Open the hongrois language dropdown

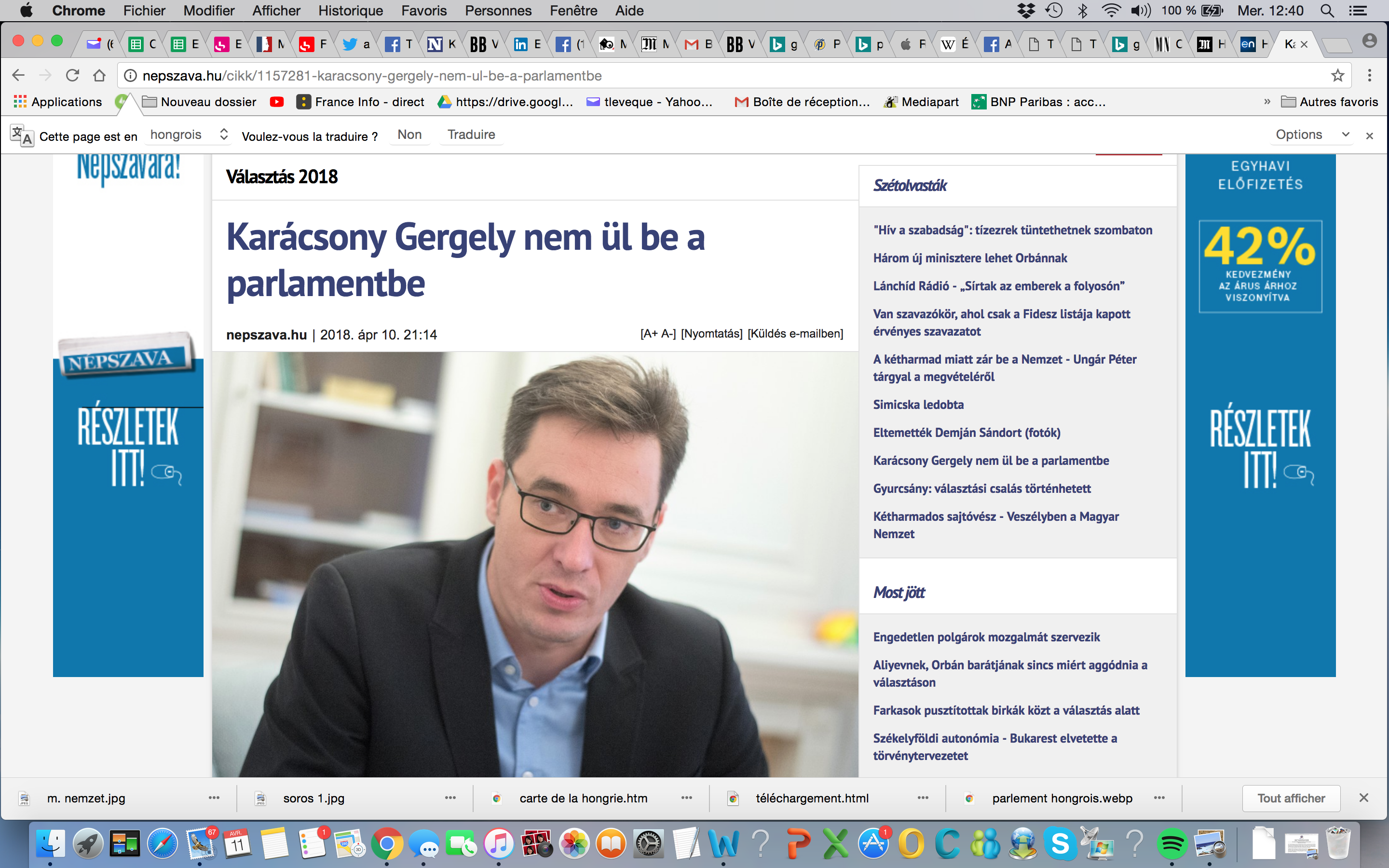tap(189, 135)
